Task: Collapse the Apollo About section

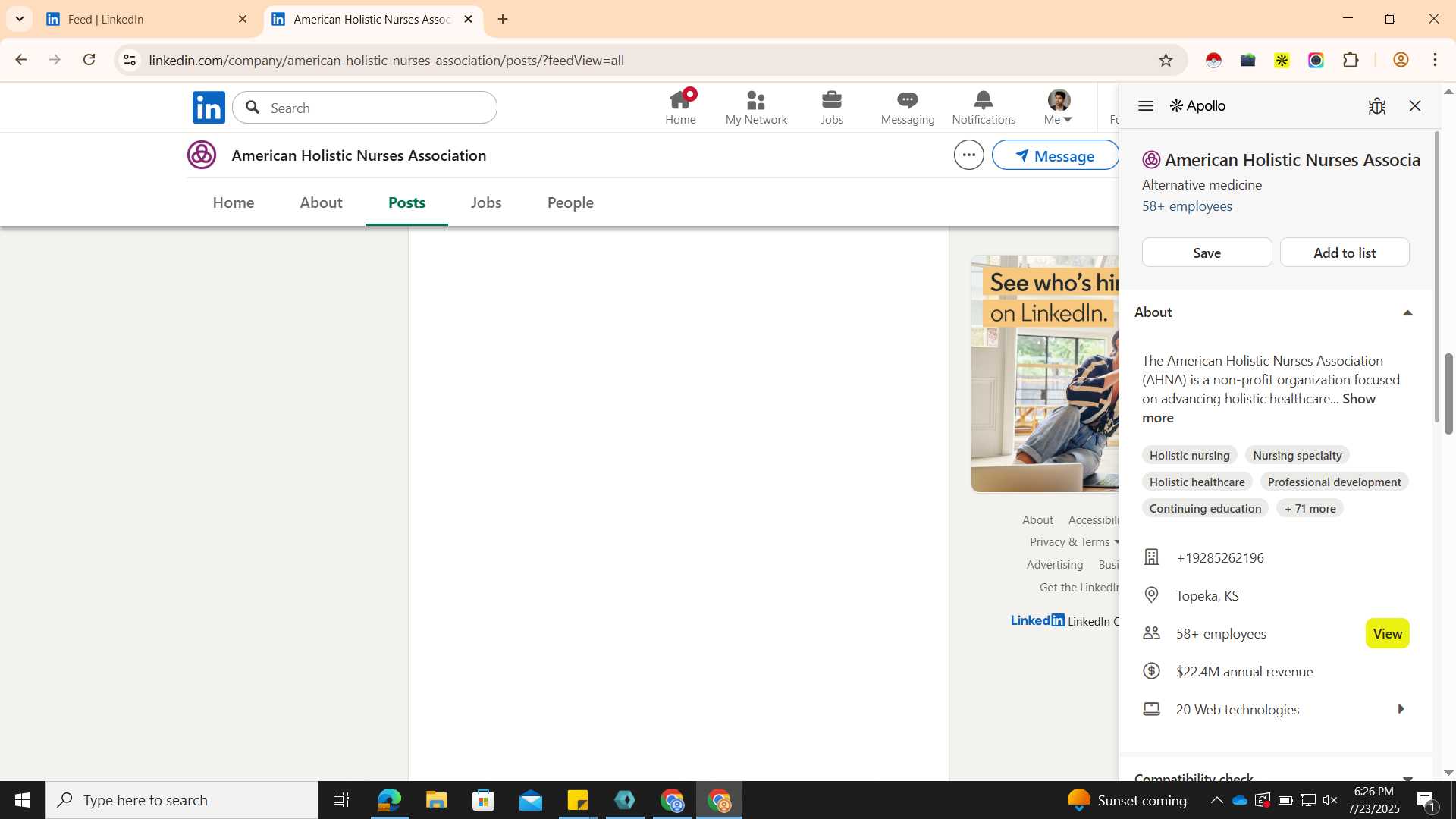Action: pyautogui.click(x=1407, y=312)
